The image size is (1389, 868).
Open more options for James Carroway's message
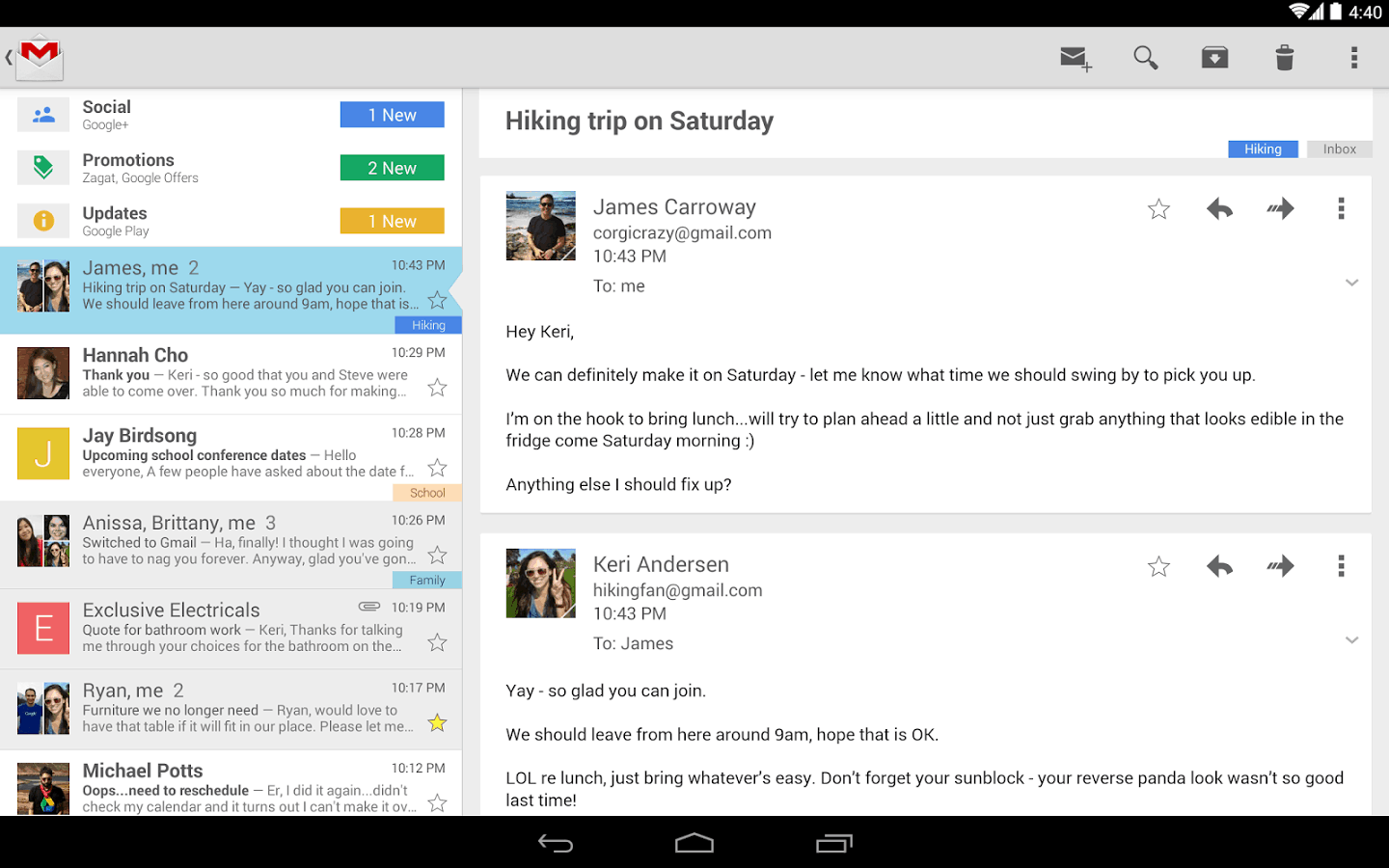[1341, 209]
